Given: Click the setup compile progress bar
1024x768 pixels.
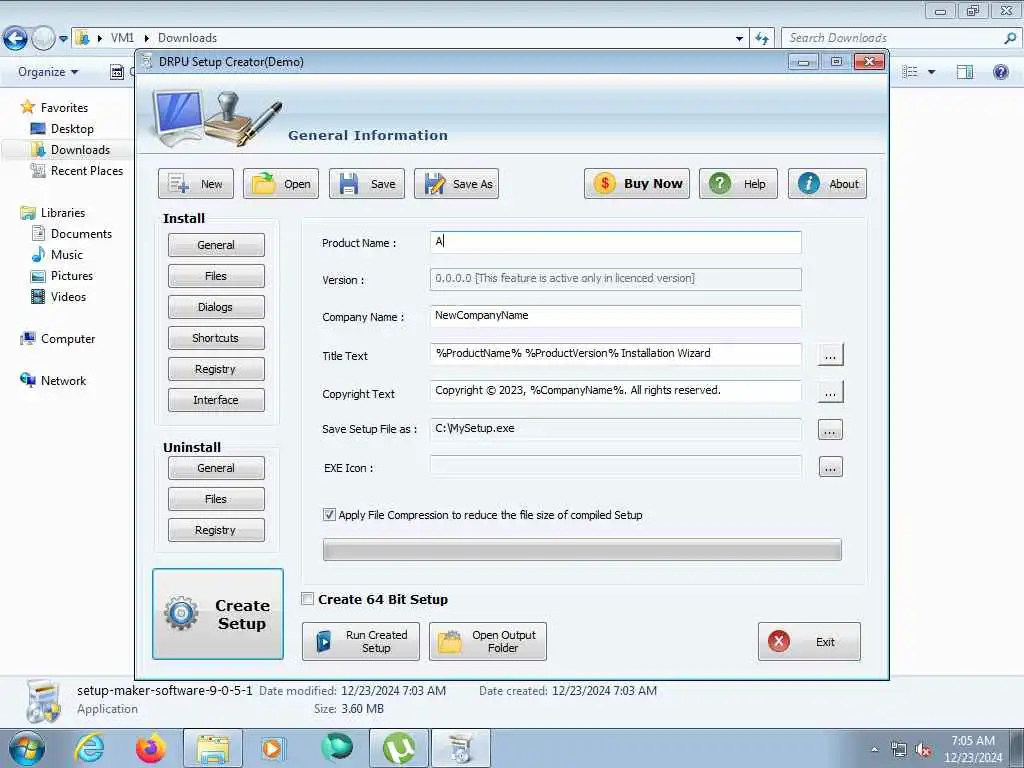Looking at the screenshot, I should click(x=582, y=550).
